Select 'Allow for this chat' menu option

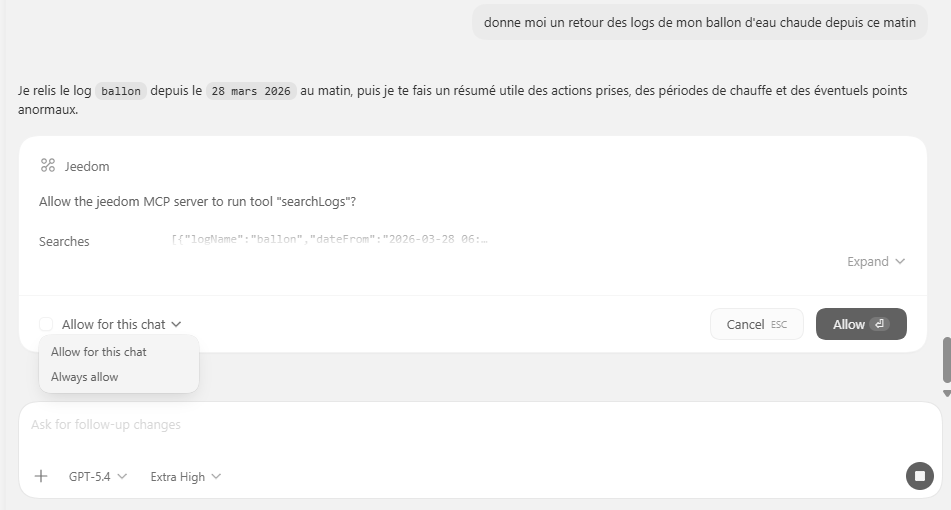99,352
